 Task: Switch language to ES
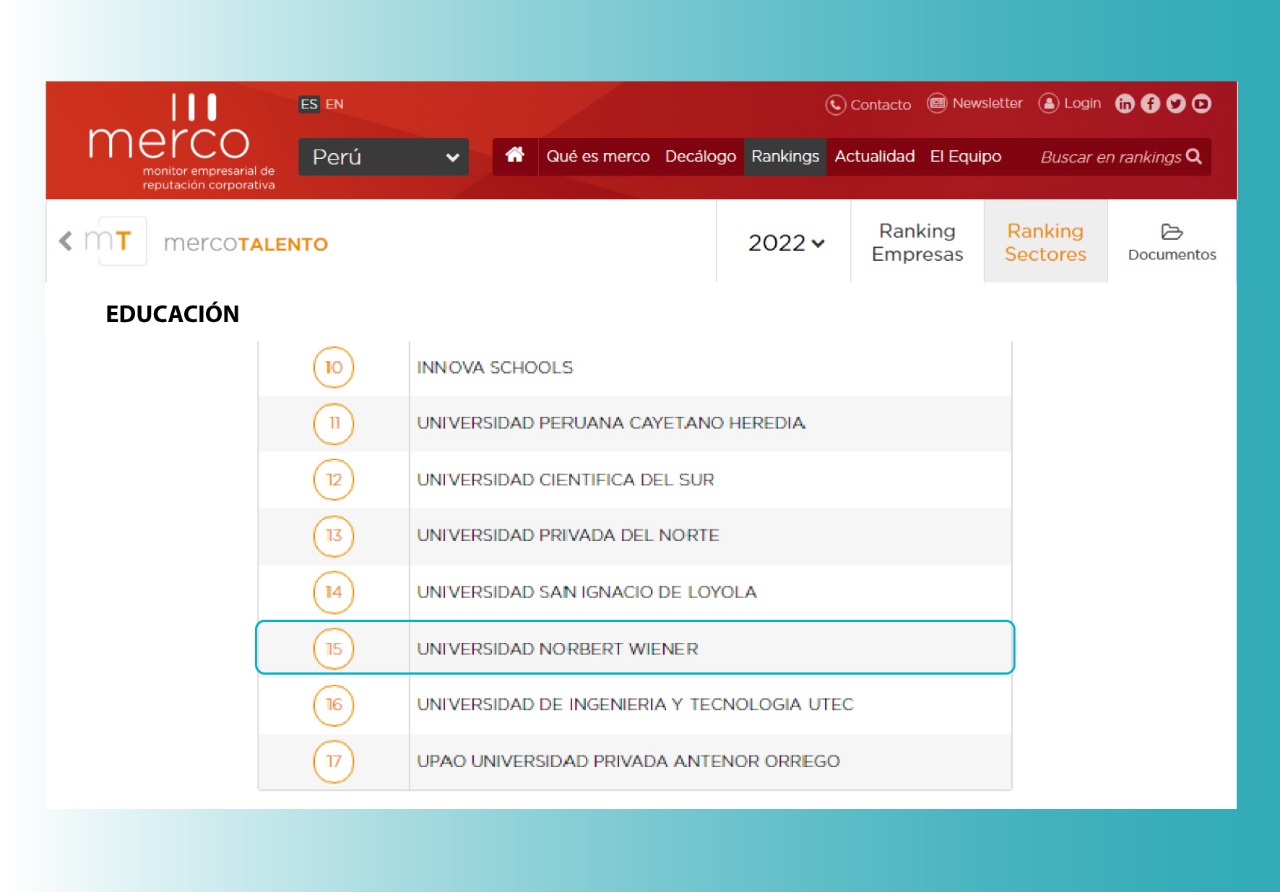coord(309,104)
